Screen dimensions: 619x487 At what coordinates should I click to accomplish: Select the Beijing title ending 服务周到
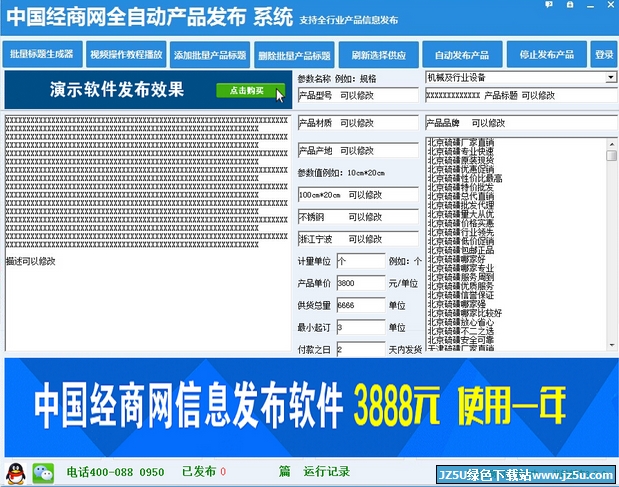point(461,277)
